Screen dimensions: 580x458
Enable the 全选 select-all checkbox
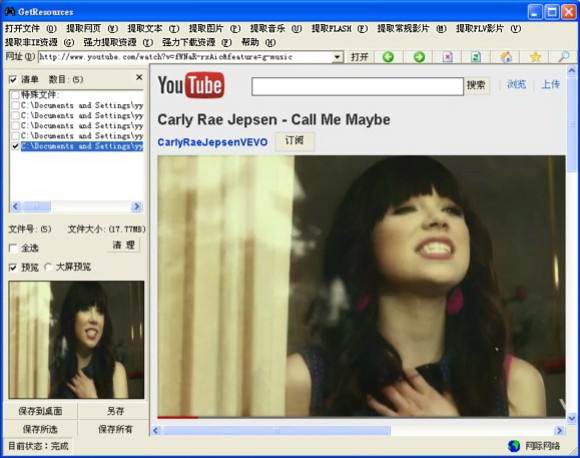point(13,248)
